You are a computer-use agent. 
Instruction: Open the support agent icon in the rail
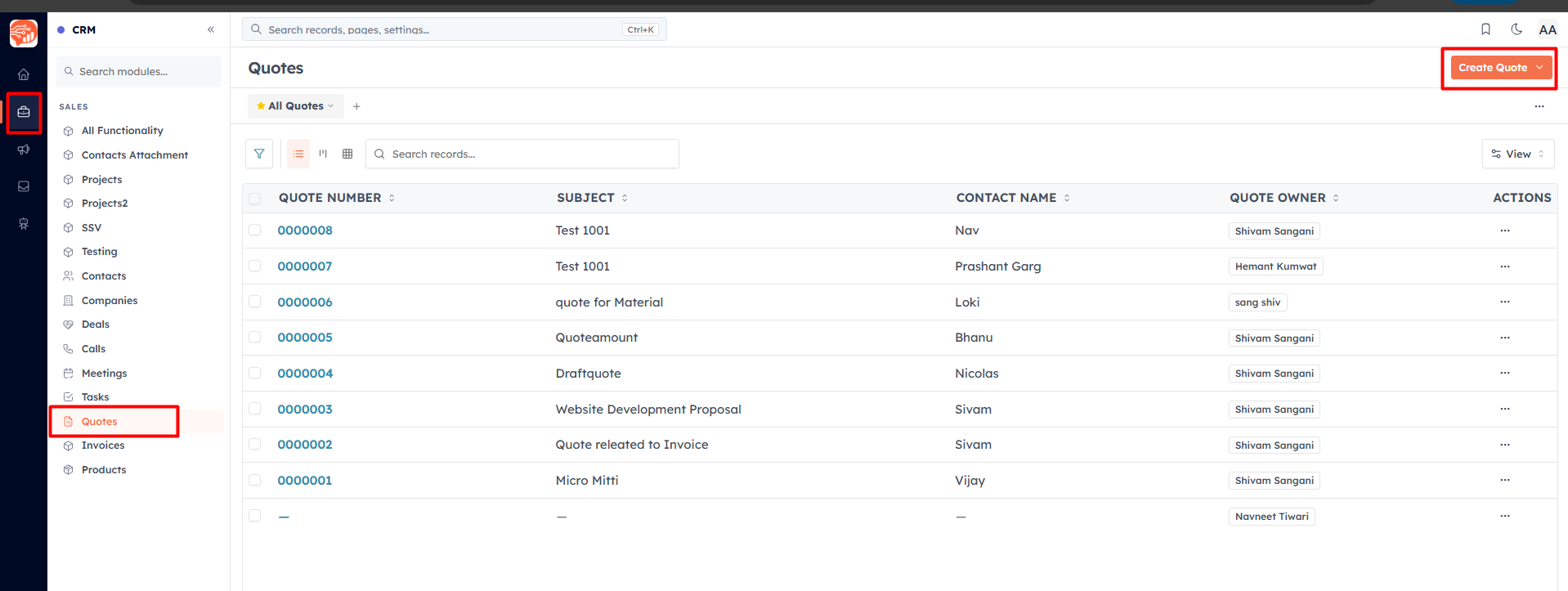(24, 224)
